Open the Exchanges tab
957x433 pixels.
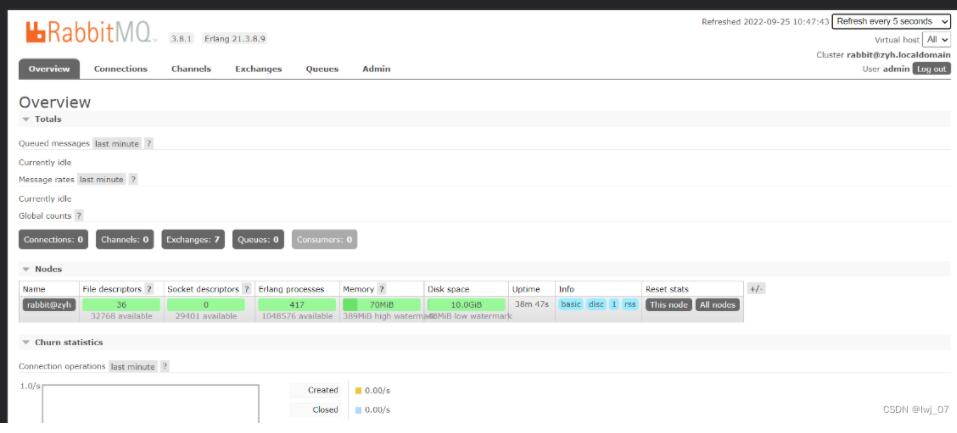(259, 69)
